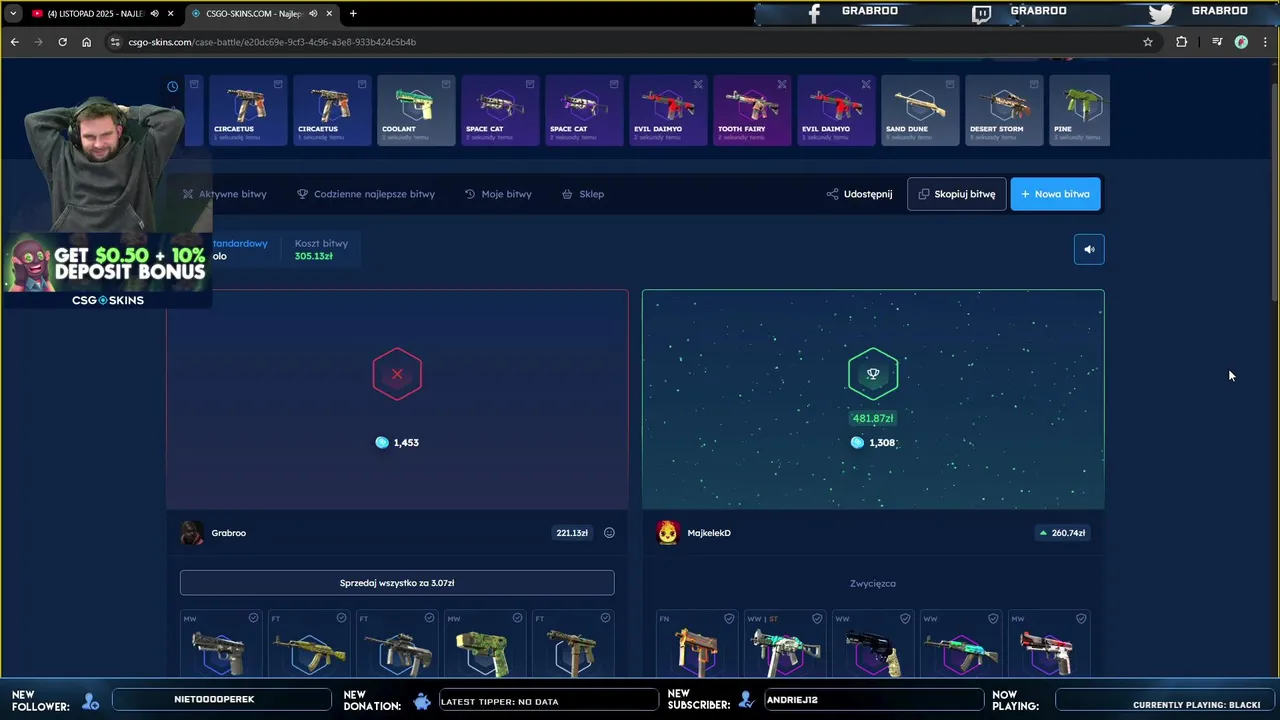Image resolution: width=1280 pixels, height=720 pixels.
Task: Toggle the check on MajkelekD's MW item
Action: pyautogui.click(x=1081, y=618)
